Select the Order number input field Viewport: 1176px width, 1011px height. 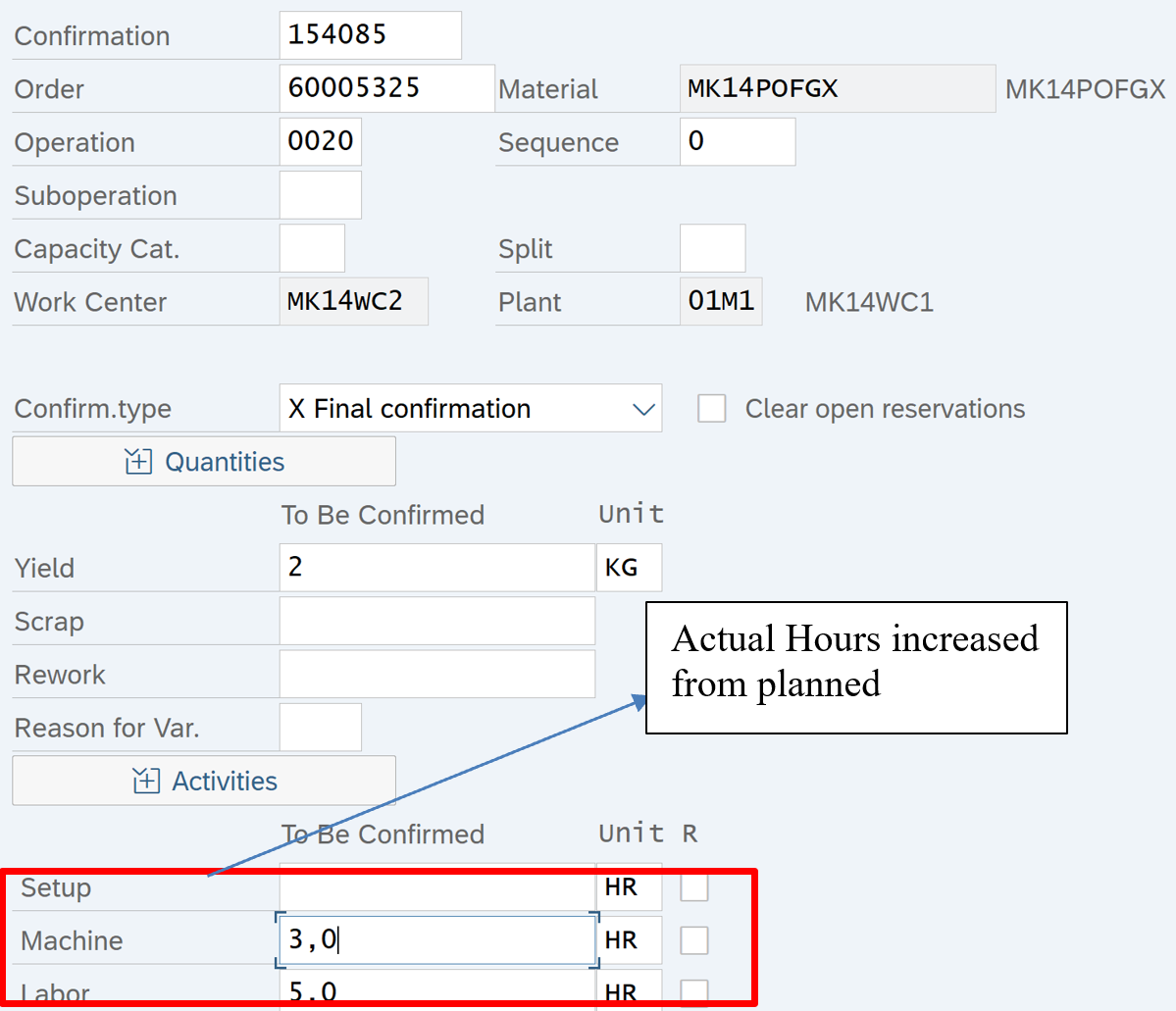pyautogui.click(x=386, y=88)
